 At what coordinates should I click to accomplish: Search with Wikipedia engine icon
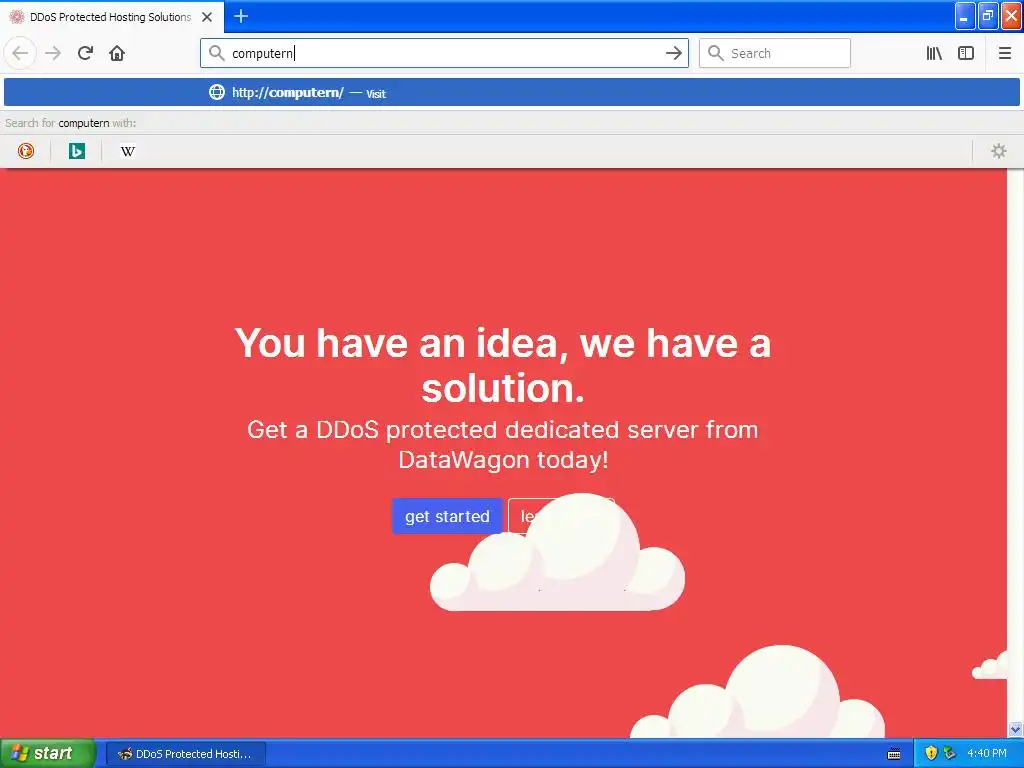127,151
